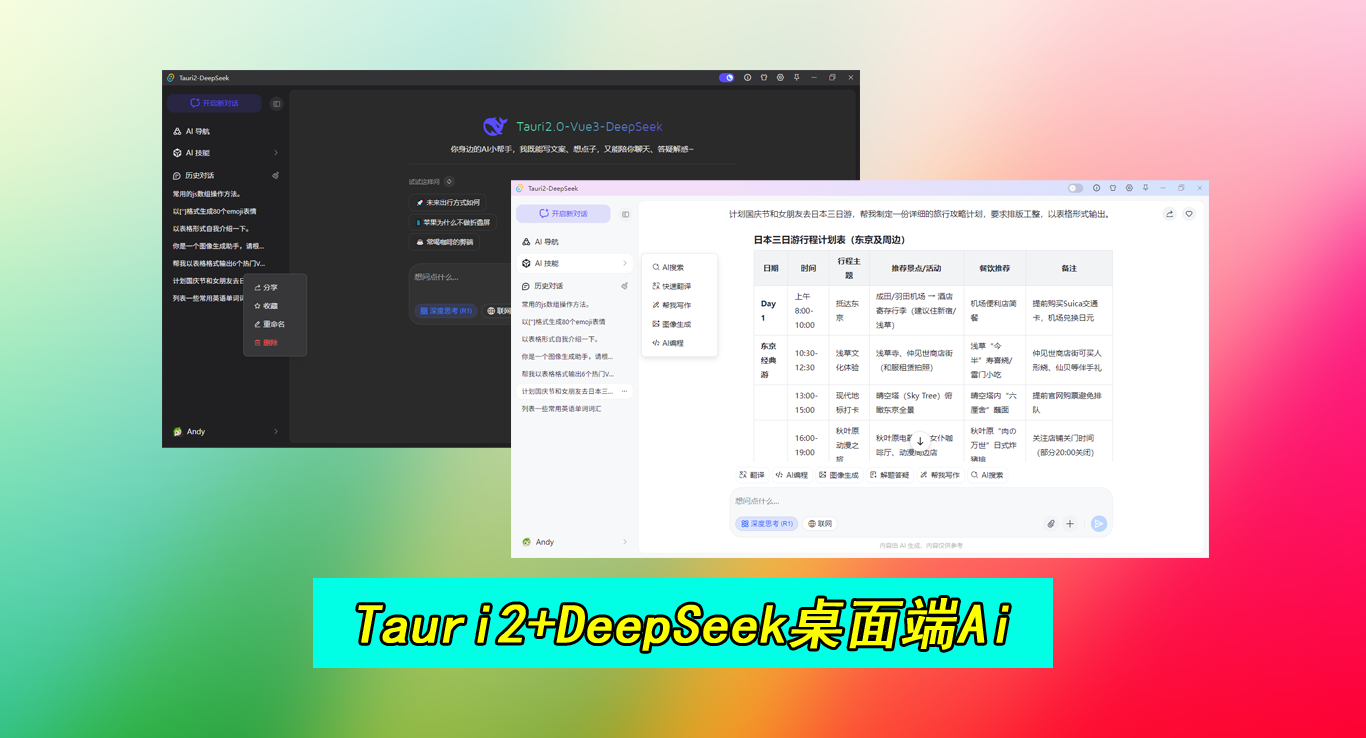Viewport: 1366px width, 738px height.
Task: Jump to bottom with the down arrow button
Action: point(920,441)
